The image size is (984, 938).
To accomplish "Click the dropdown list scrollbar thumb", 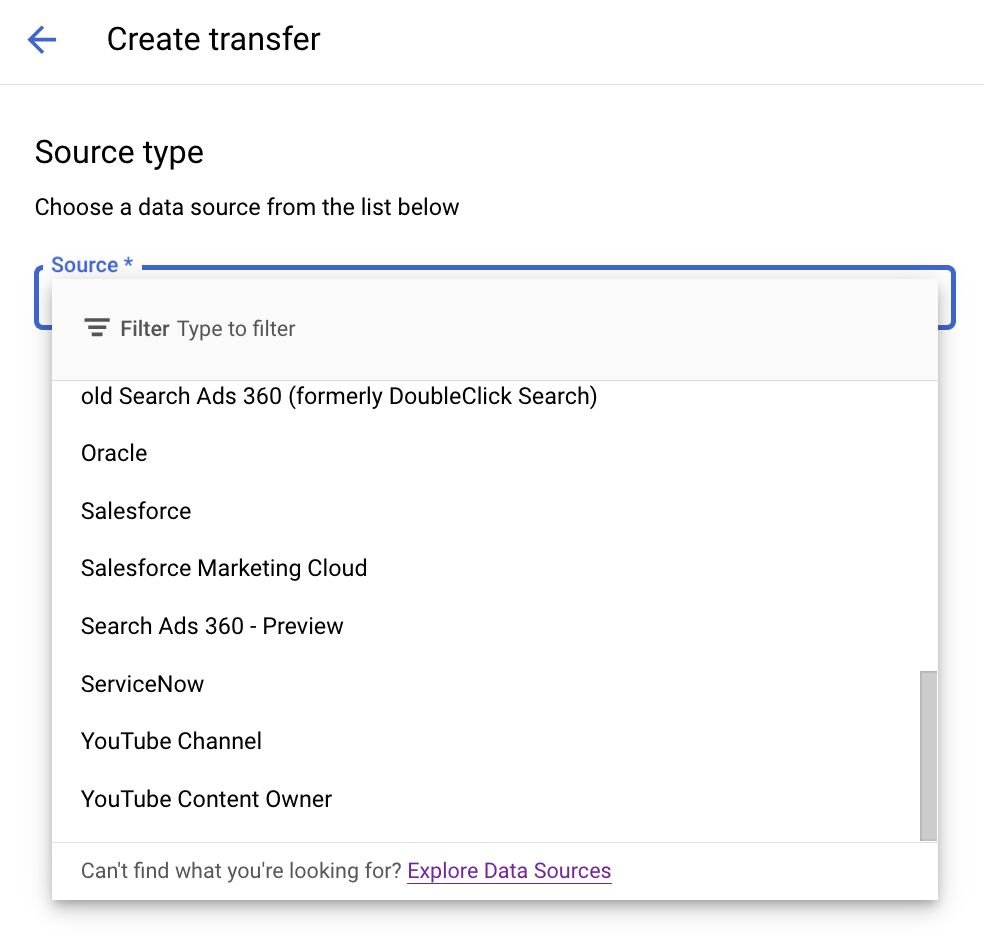I will pyautogui.click(x=928, y=755).
